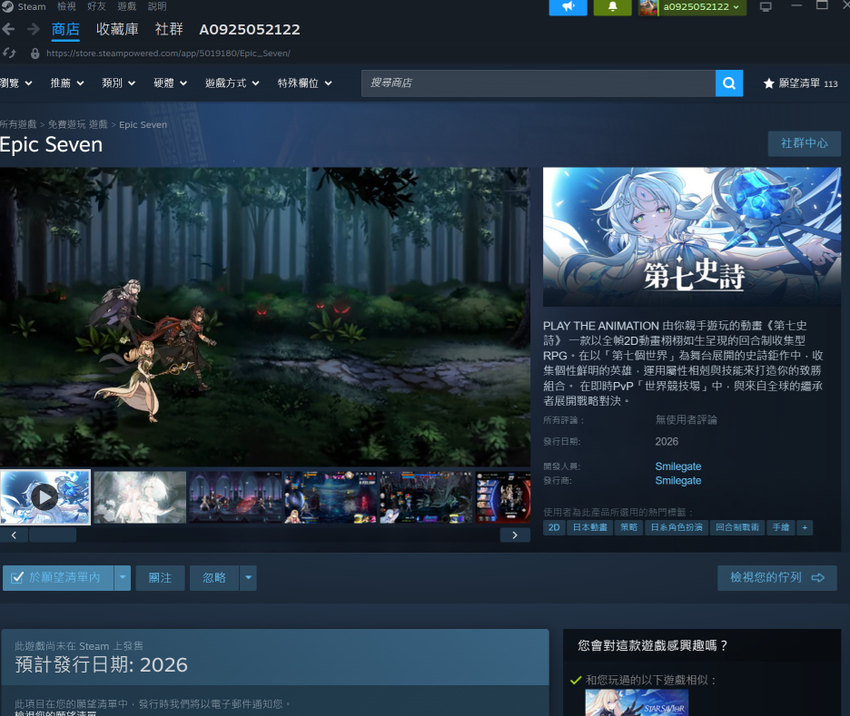Screen dimensions: 850x716
Task: Expand the dropdown arrow beside 忽略
Action: coord(248,578)
